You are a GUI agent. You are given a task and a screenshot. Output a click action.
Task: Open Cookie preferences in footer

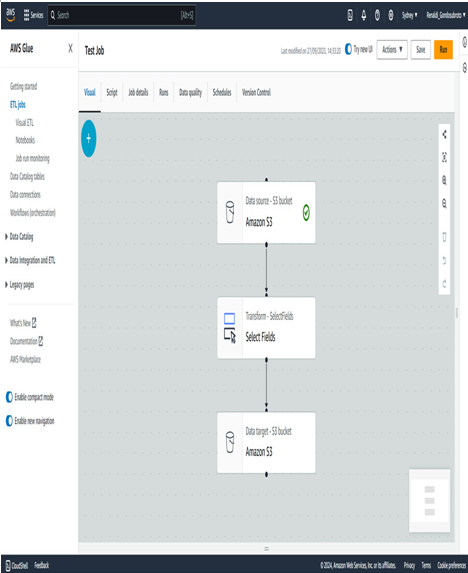pos(452,565)
